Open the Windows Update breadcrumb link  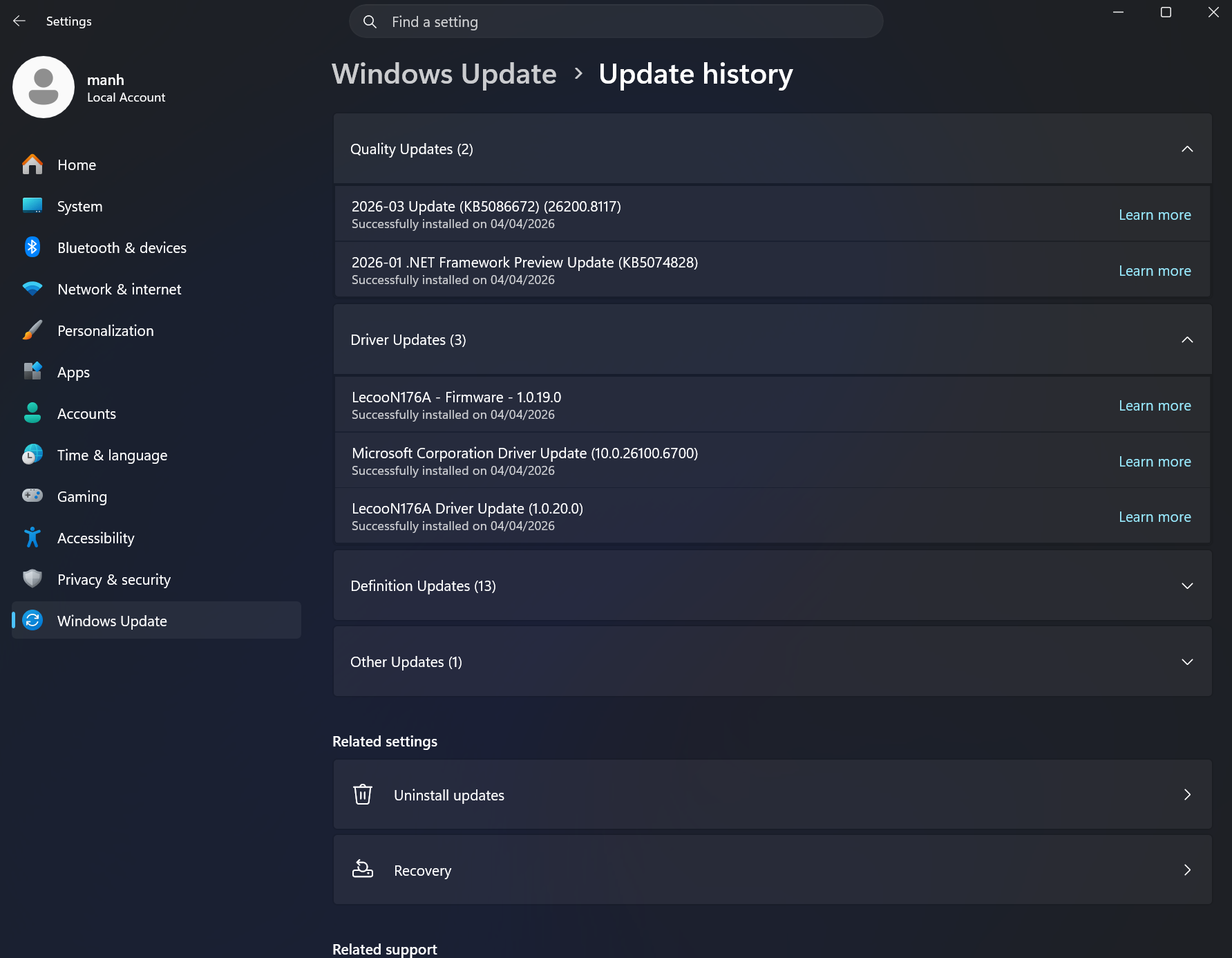[444, 74]
